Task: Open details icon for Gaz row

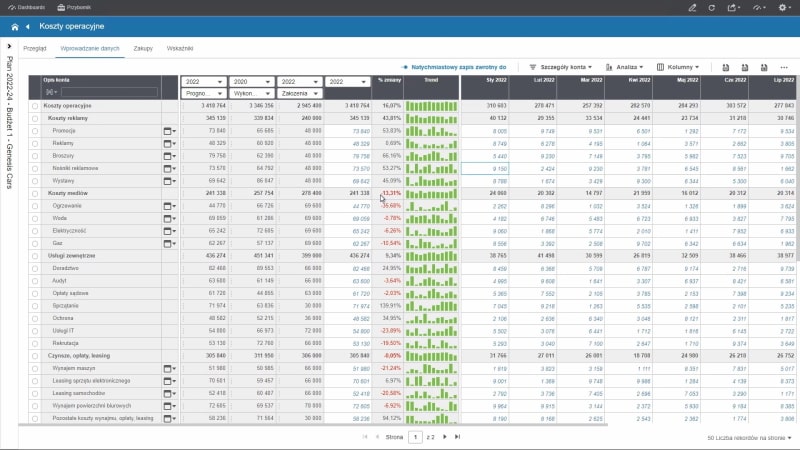Action: click(169, 243)
